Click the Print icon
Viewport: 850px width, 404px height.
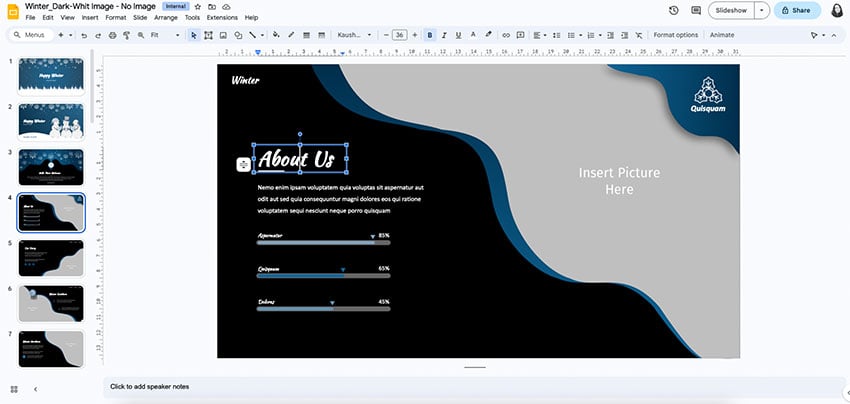point(112,35)
